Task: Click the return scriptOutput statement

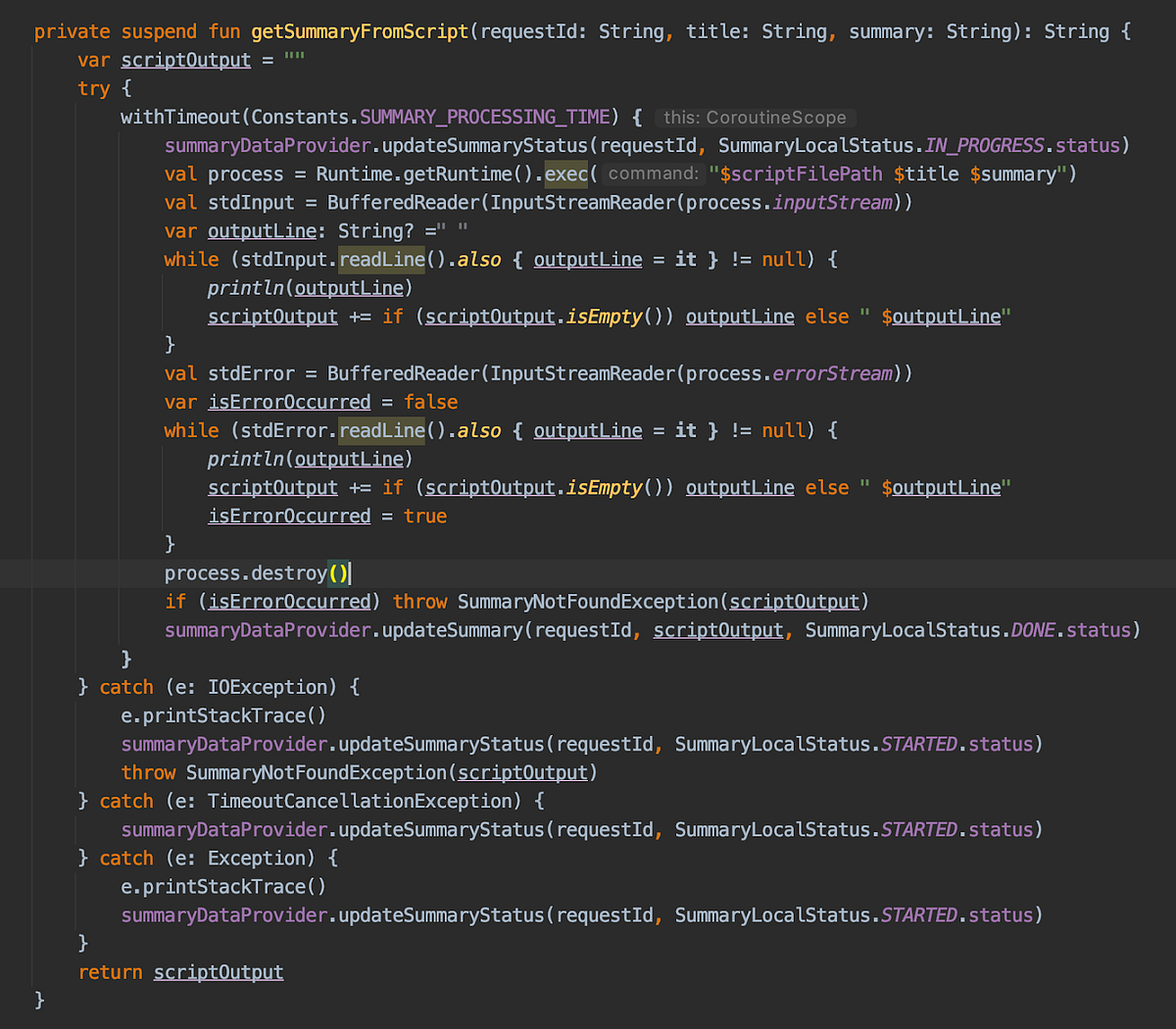Action: (181, 971)
